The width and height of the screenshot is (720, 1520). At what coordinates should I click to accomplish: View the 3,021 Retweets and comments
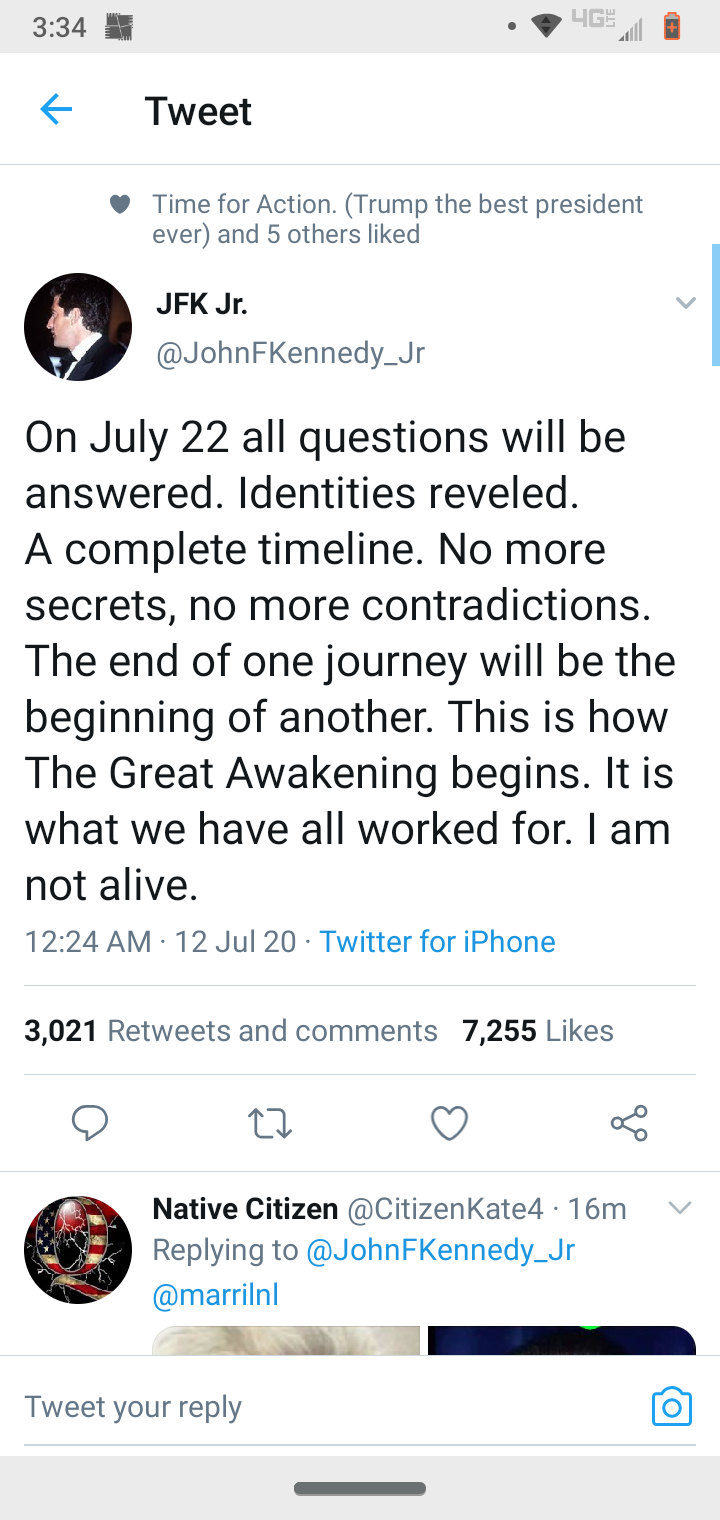231,1031
